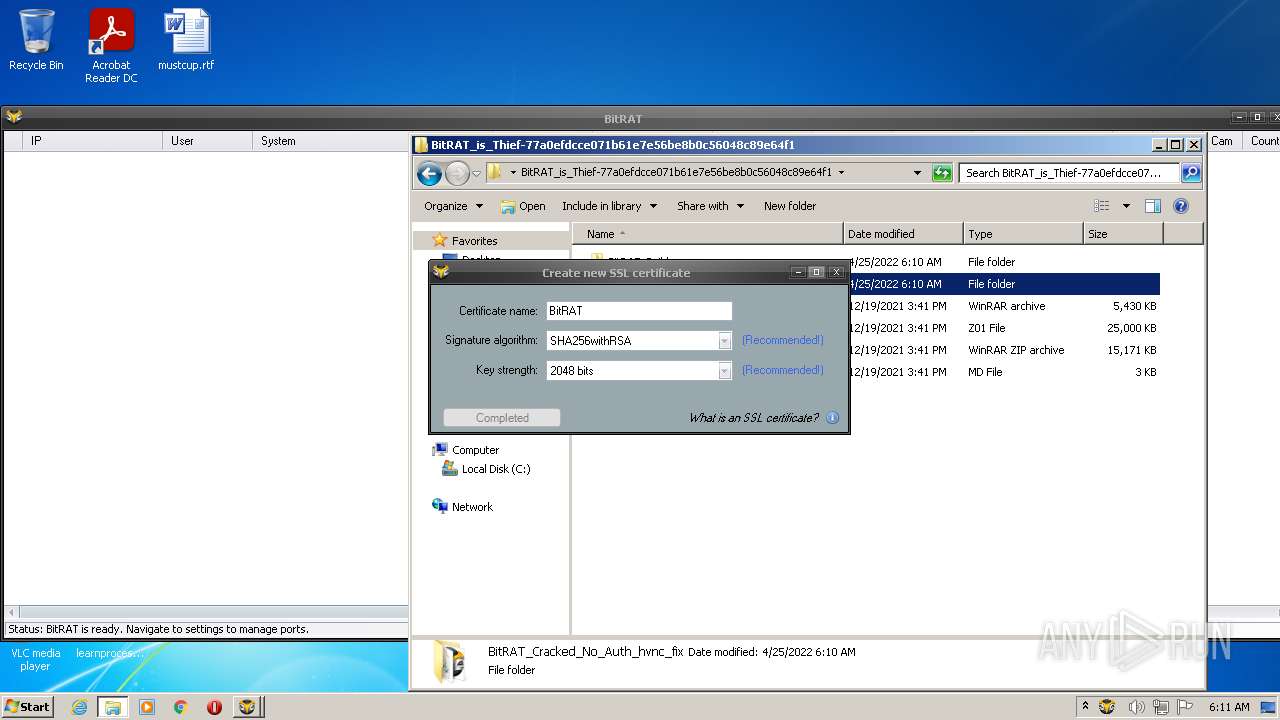1280x720 pixels.
Task: Open the Key strength dropdown
Action: tap(725, 371)
